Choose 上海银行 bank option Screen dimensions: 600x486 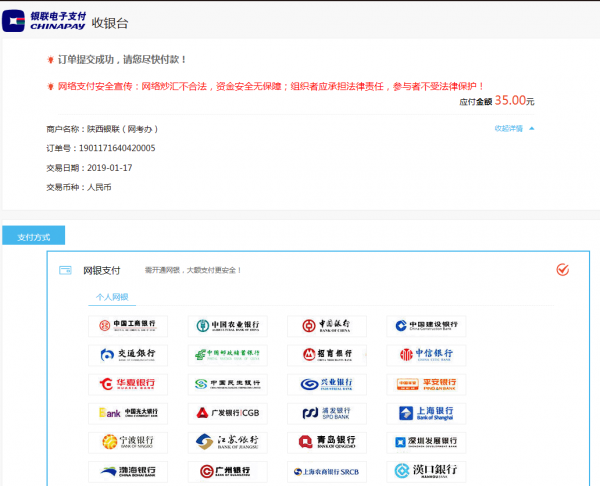(426, 413)
